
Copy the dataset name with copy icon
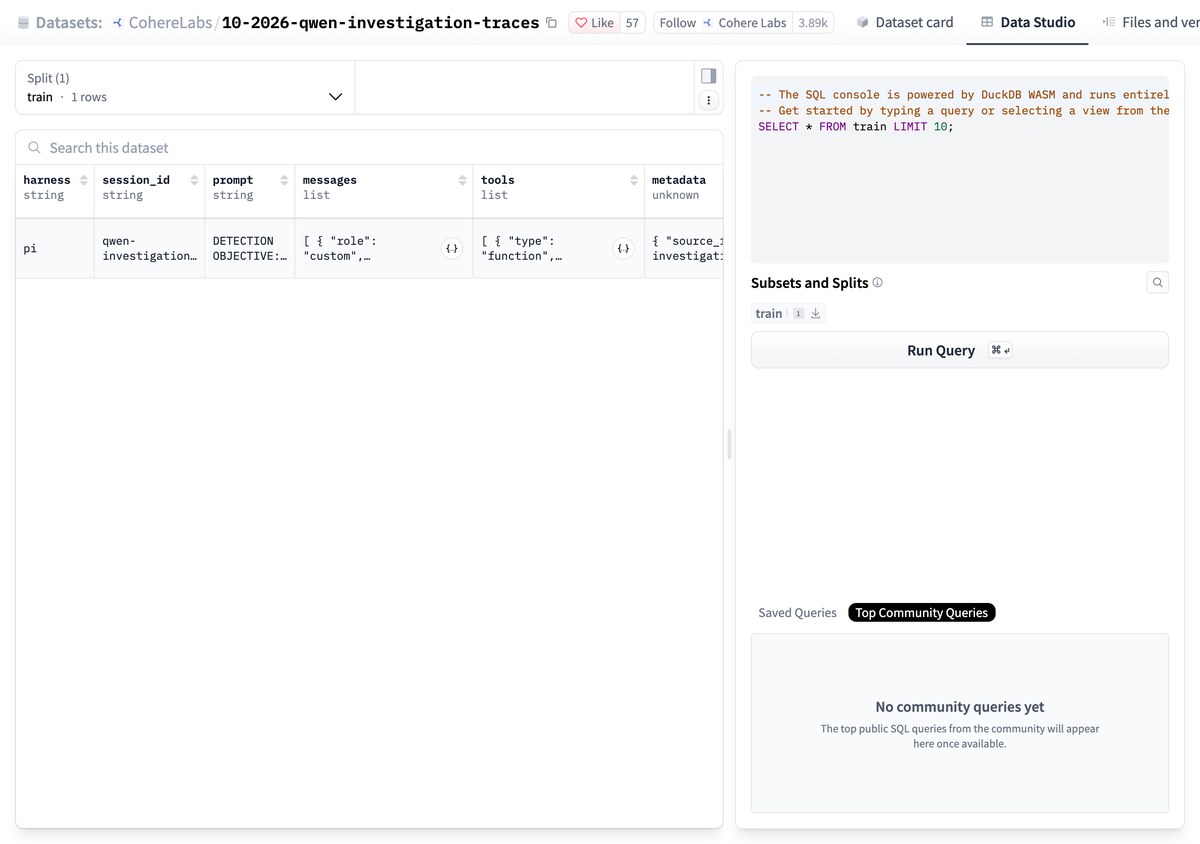(x=551, y=23)
